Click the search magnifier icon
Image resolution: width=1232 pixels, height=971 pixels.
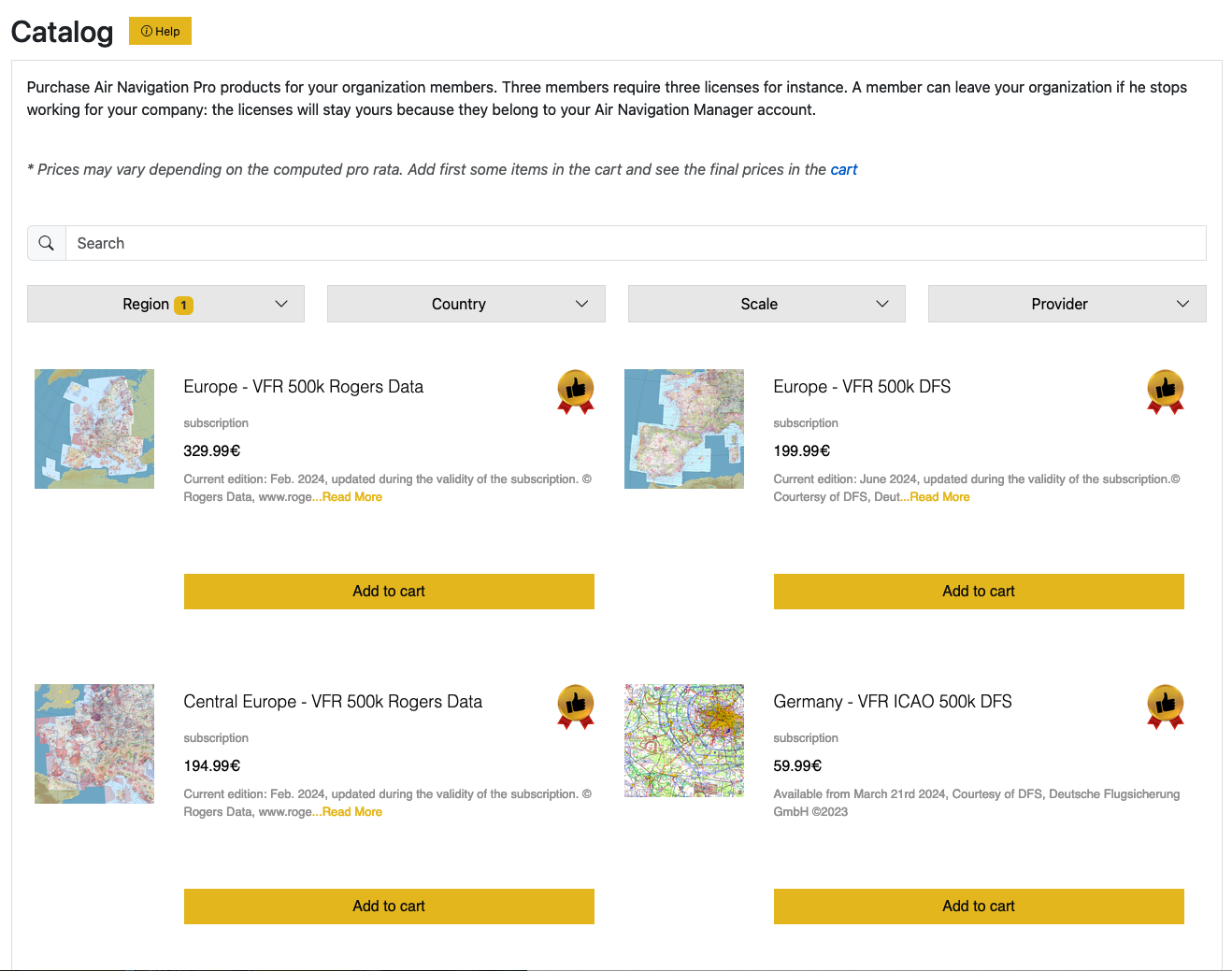point(46,243)
